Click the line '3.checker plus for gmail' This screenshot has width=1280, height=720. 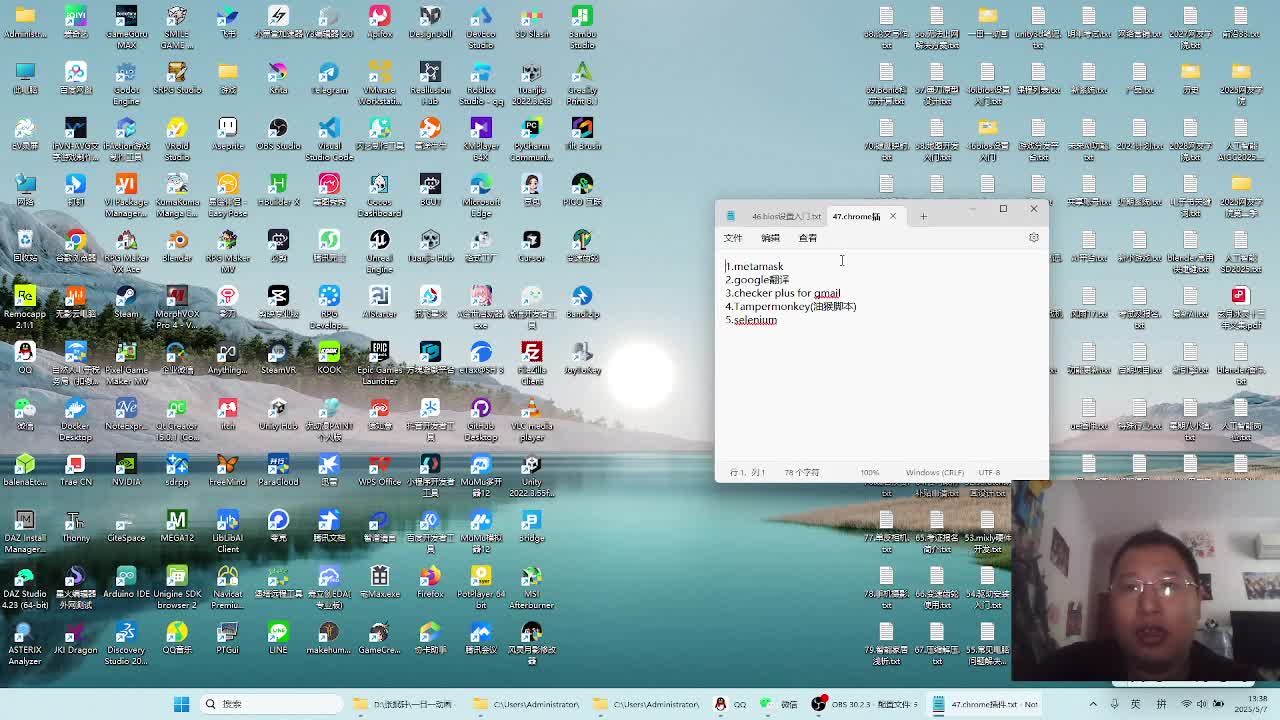(x=783, y=294)
